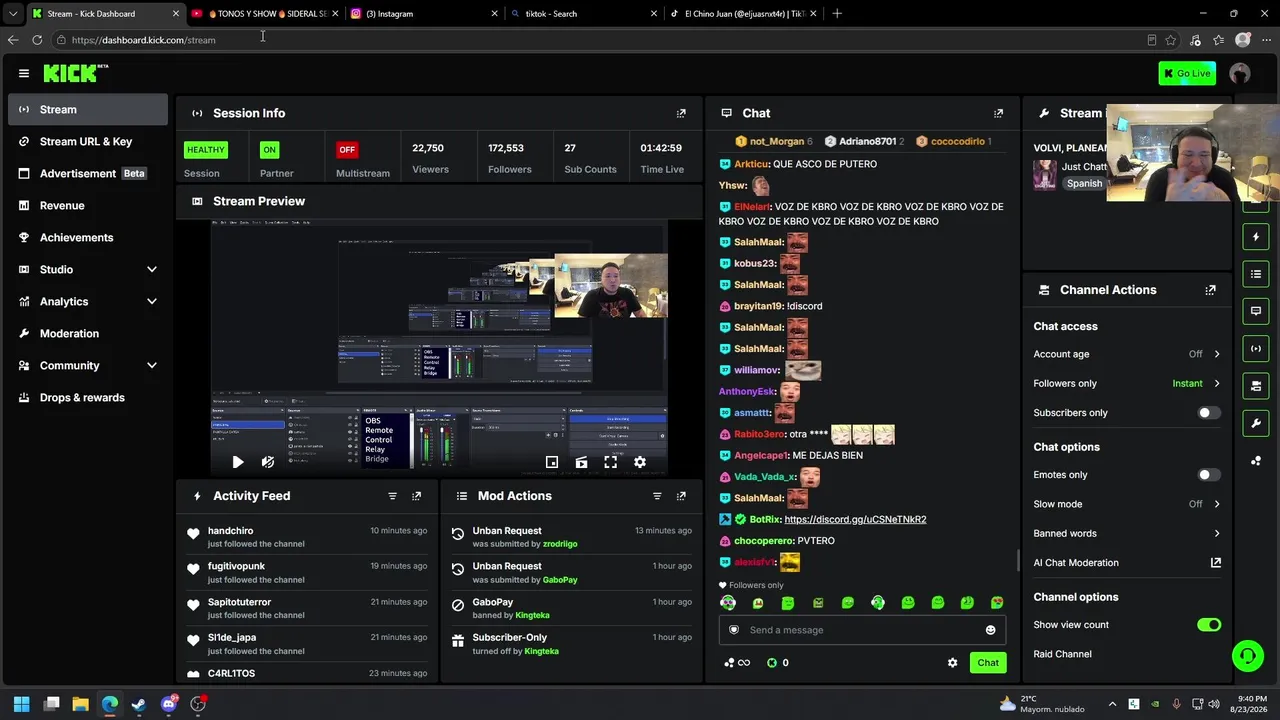
Task: Focus the Send a message field
Action: (862, 630)
